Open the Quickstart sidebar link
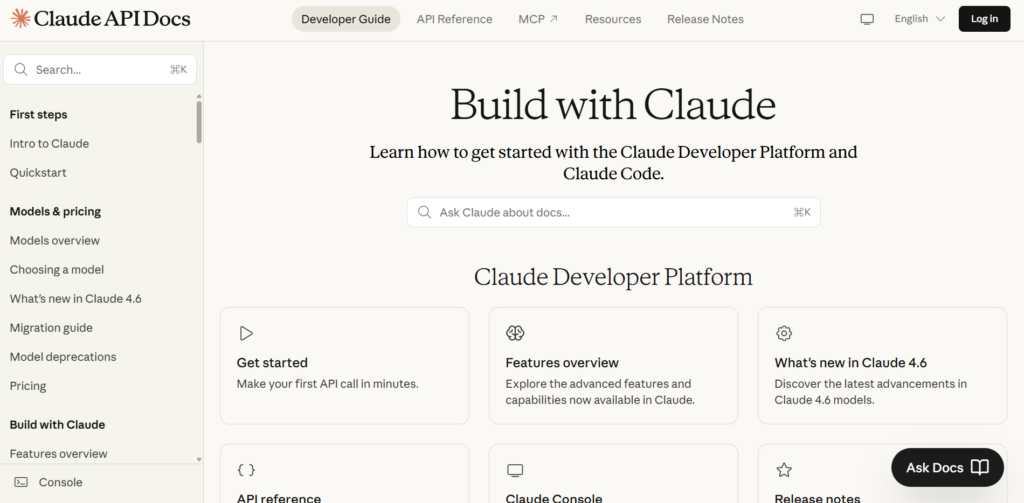Viewport: 1024px width, 503px height. pos(38,172)
